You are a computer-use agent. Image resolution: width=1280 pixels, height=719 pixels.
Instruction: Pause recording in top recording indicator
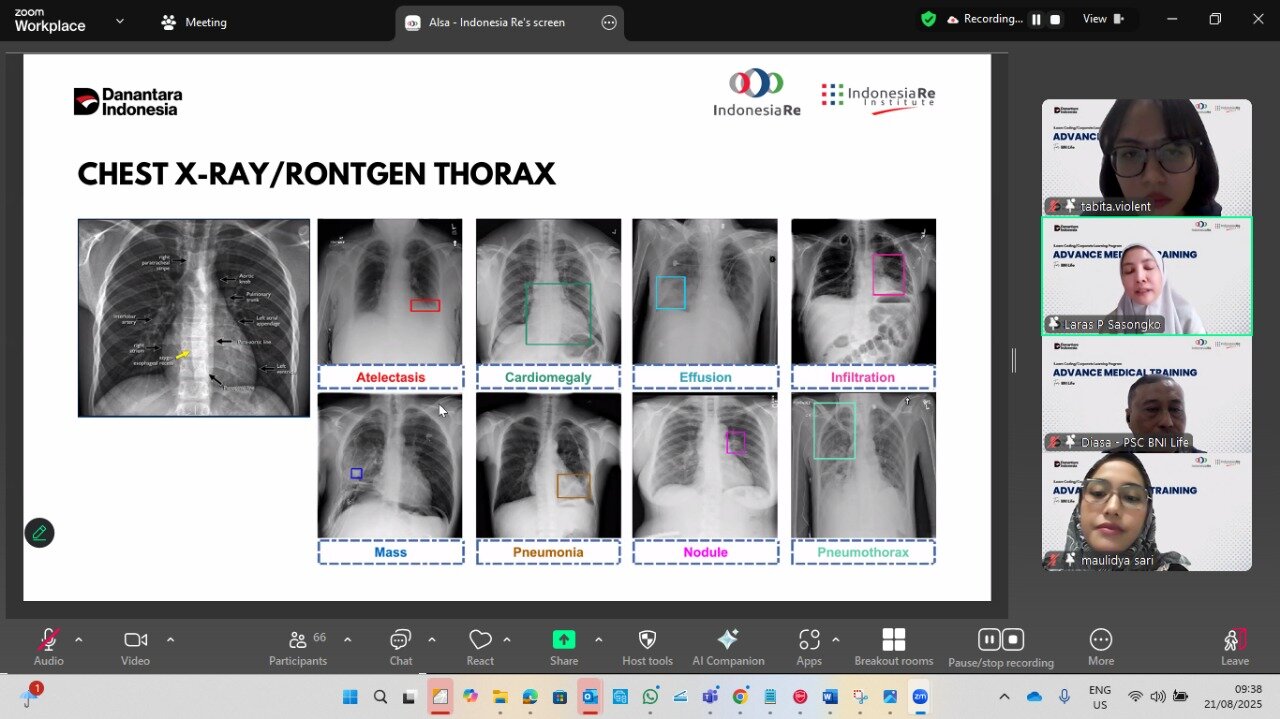pyautogui.click(x=1036, y=19)
